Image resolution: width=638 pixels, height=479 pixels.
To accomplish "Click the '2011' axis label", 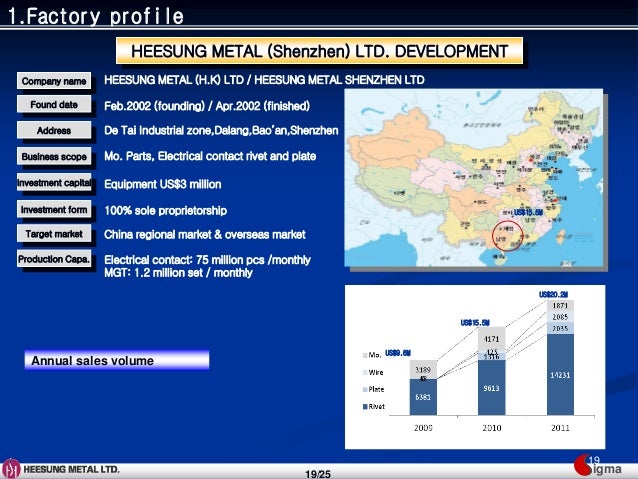I will click(560, 428).
